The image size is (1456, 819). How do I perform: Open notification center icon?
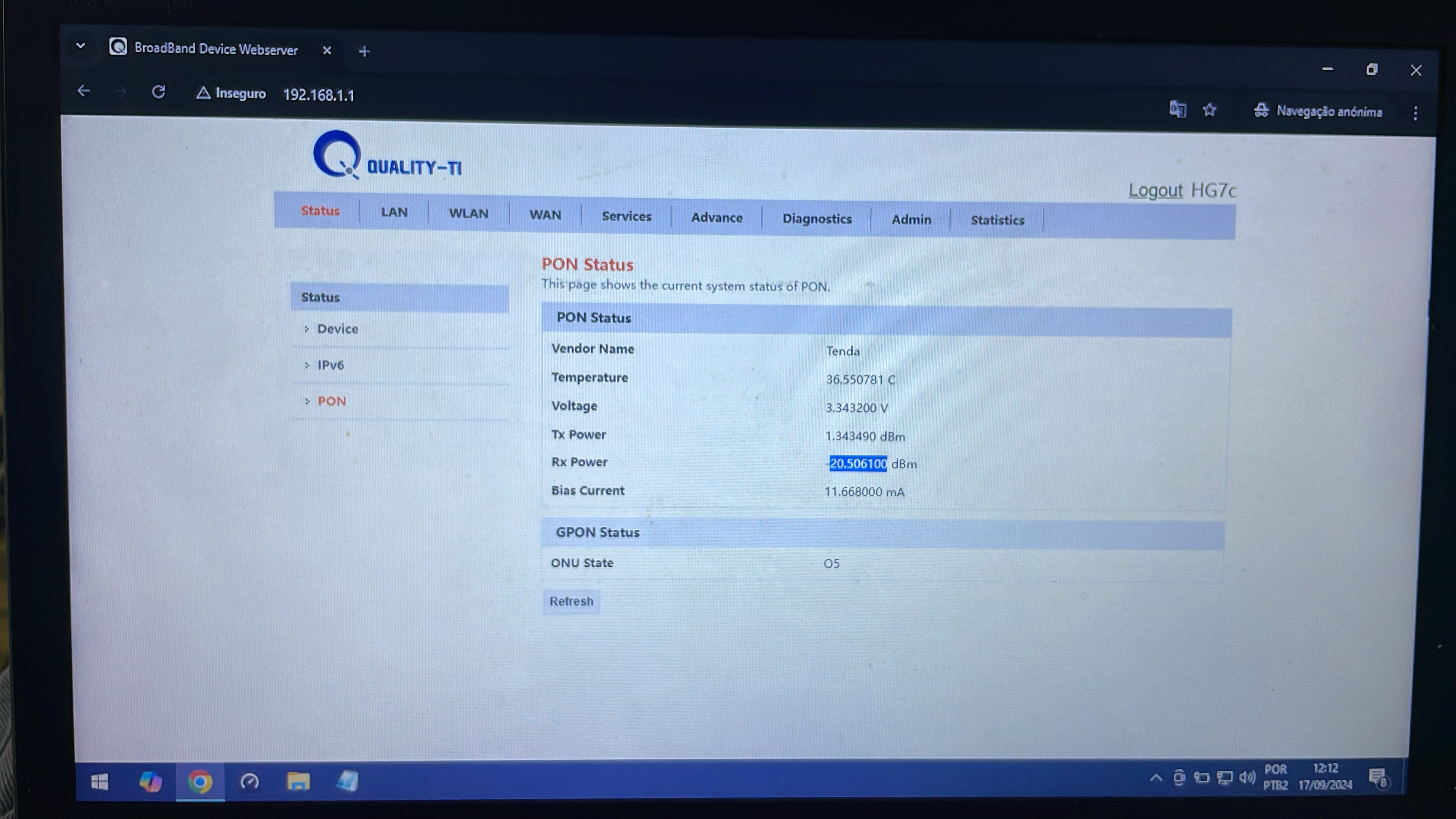click(1378, 779)
